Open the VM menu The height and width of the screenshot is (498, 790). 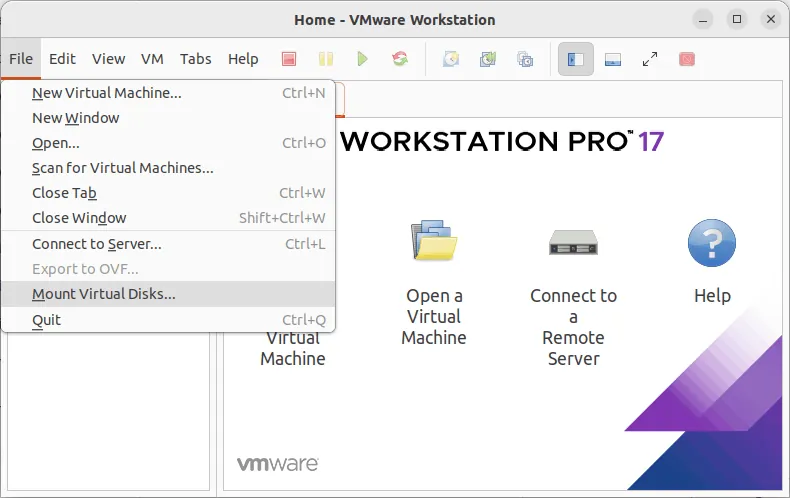pyautogui.click(x=152, y=59)
